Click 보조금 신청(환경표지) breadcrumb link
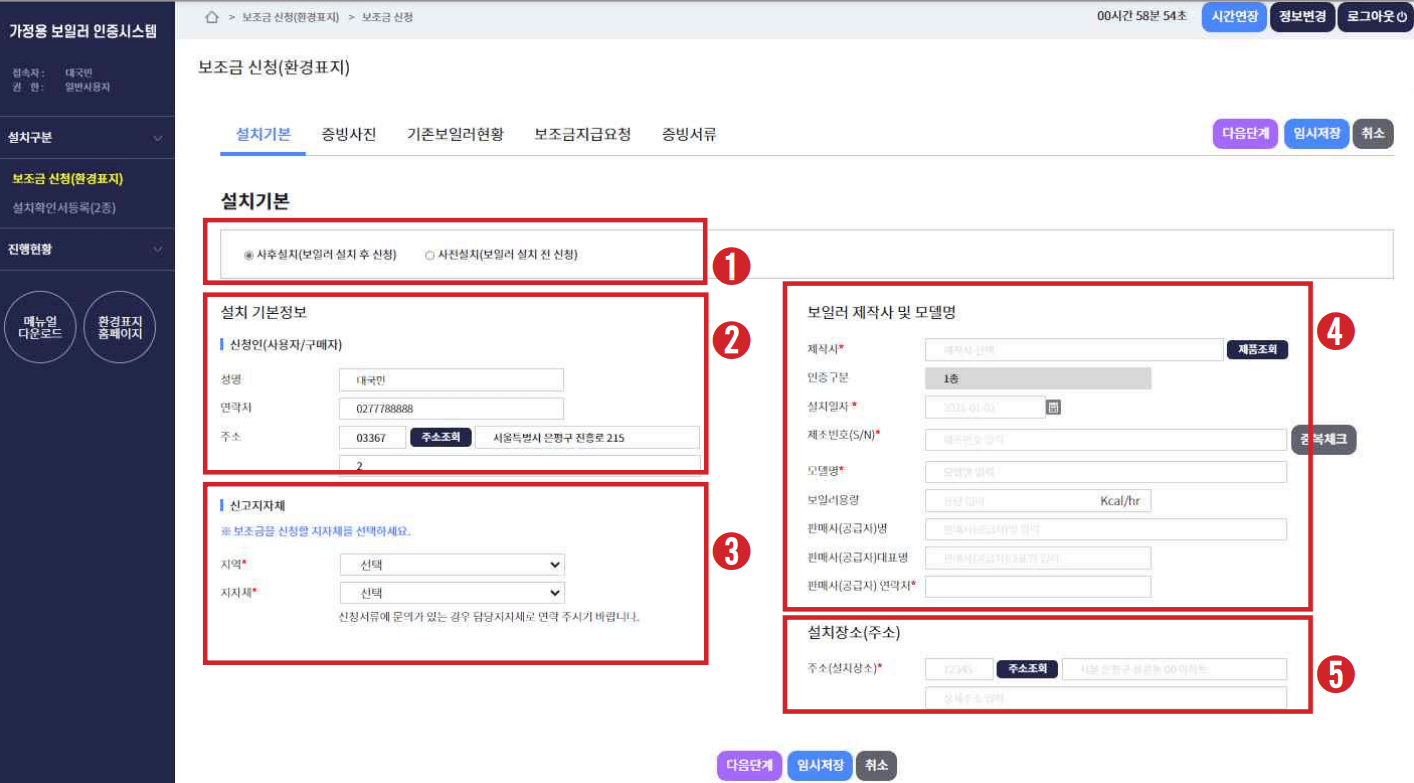Screen dimensions: 1414x783 pyautogui.click(x=290, y=18)
